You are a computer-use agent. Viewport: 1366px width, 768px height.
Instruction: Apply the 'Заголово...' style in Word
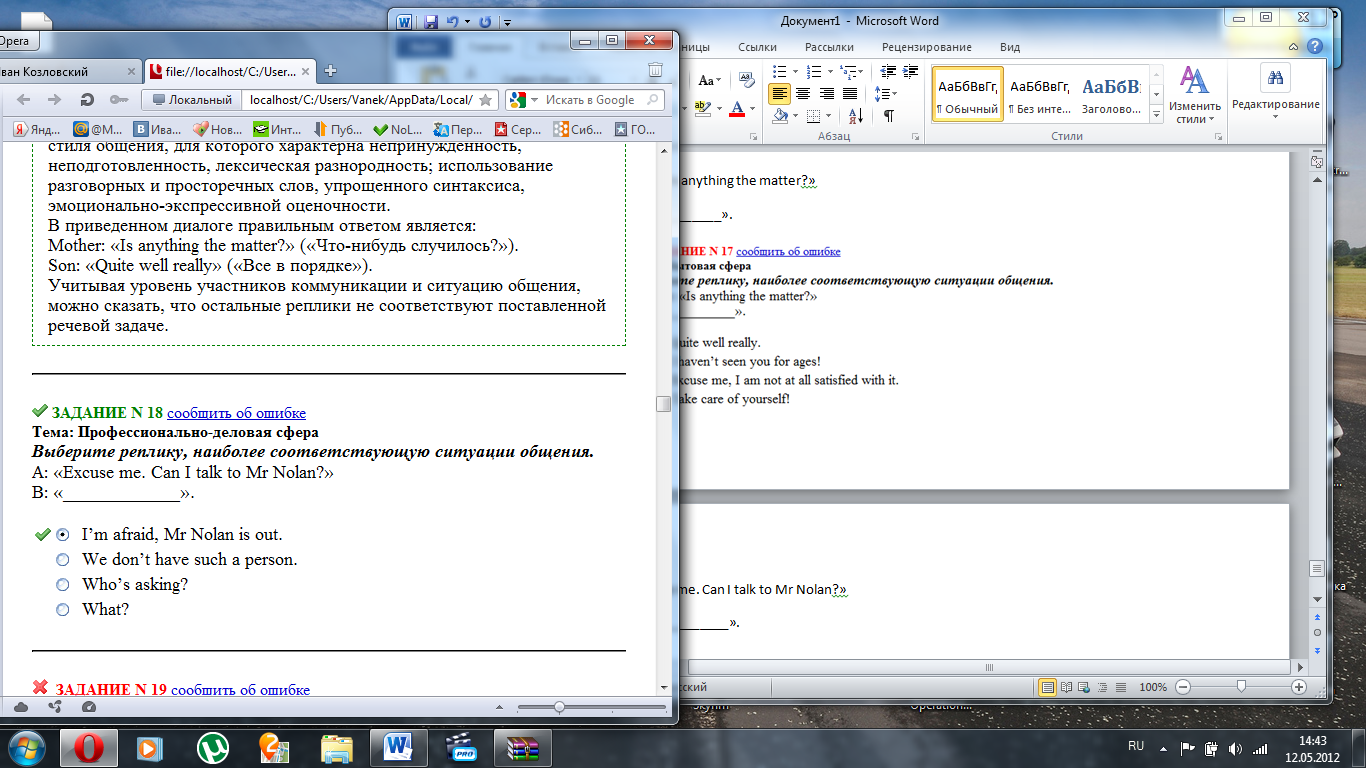1111,94
